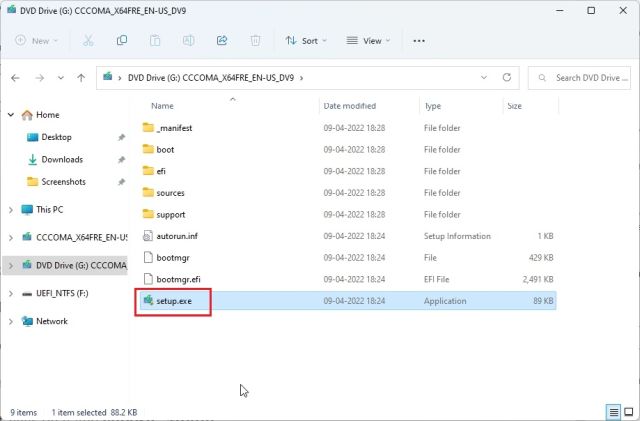
Task: Click the boot folder icon
Action: (148, 149)
